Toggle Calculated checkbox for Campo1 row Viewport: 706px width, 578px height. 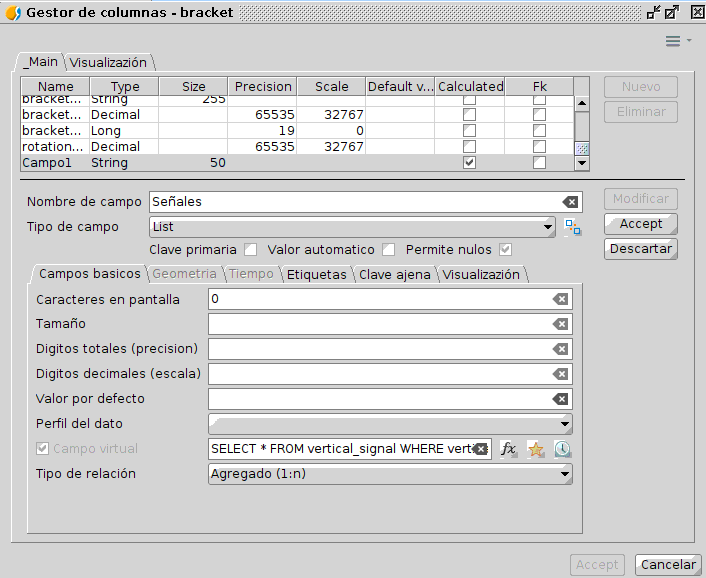tap(469, 163)
